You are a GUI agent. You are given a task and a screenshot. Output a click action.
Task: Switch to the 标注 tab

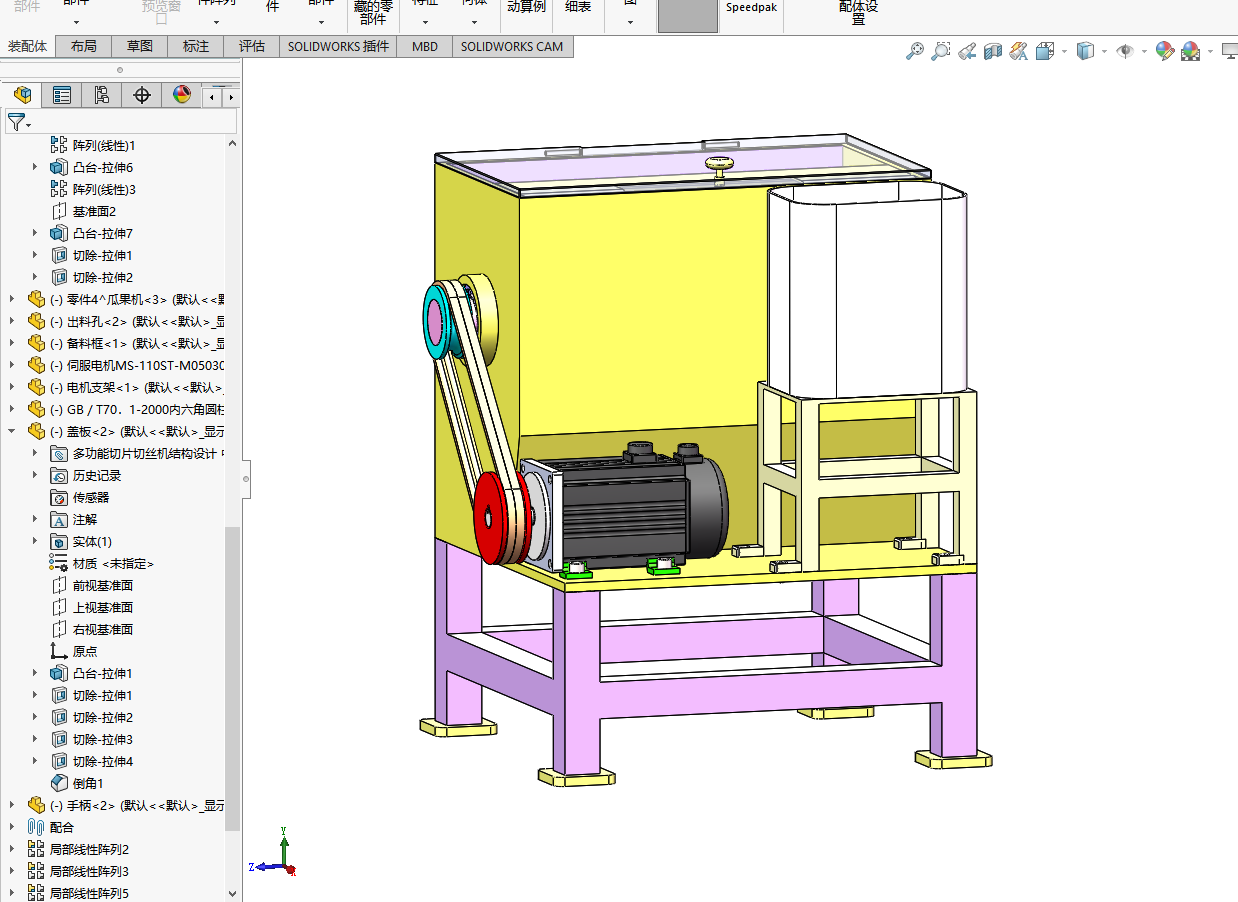click(196, 46)
